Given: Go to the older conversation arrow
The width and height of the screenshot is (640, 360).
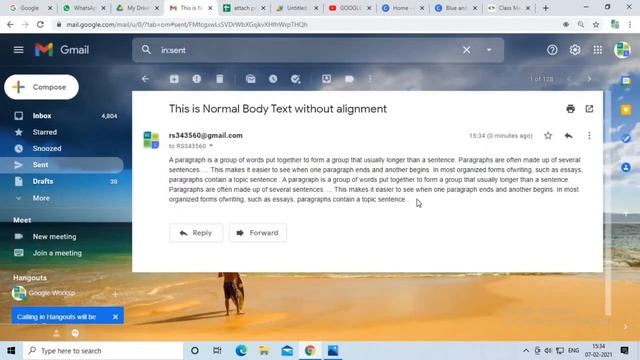Looking at the screenshot, I should 589,79.
